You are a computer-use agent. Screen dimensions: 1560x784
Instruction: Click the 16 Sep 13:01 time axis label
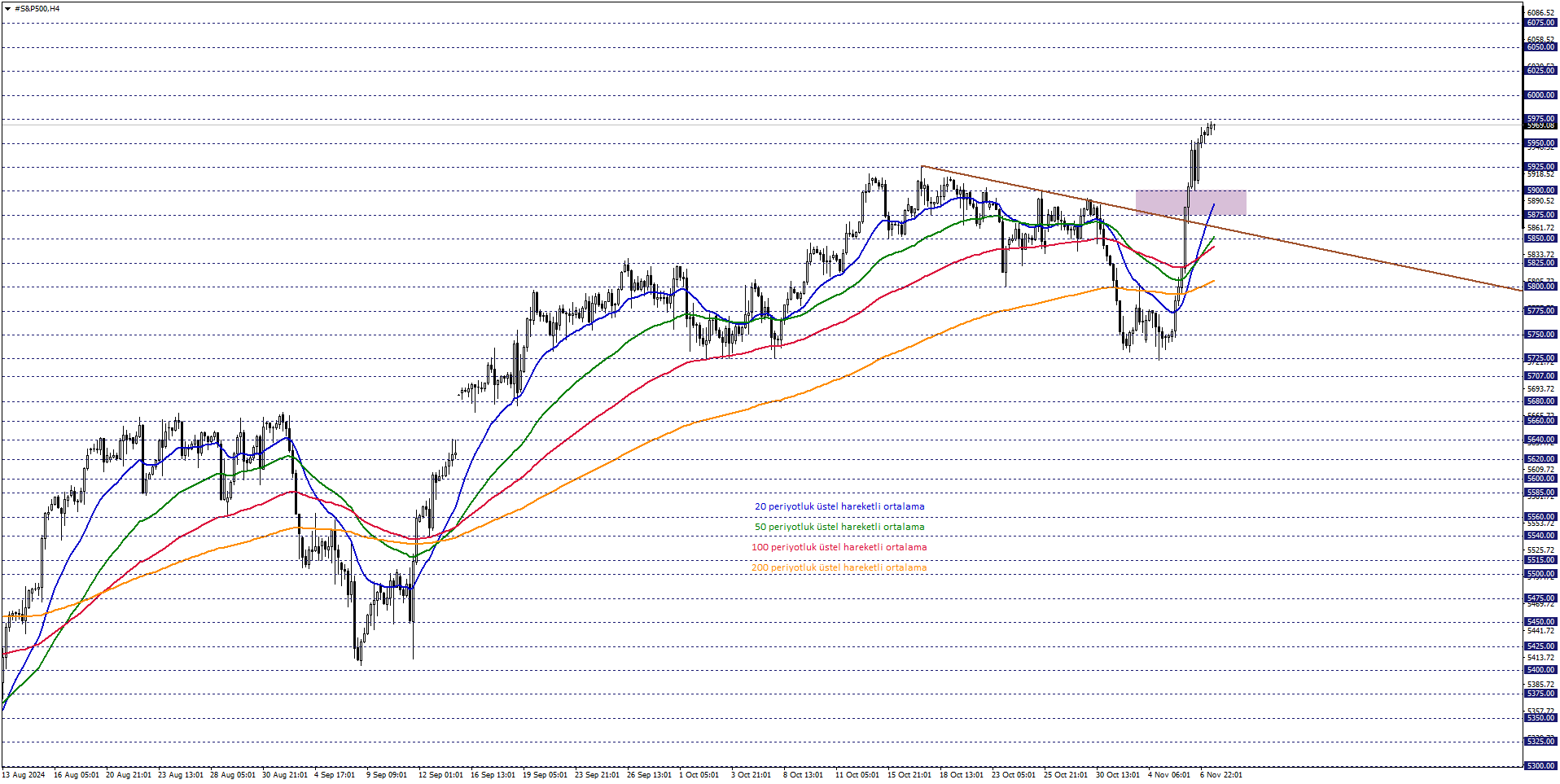point(493,775)
